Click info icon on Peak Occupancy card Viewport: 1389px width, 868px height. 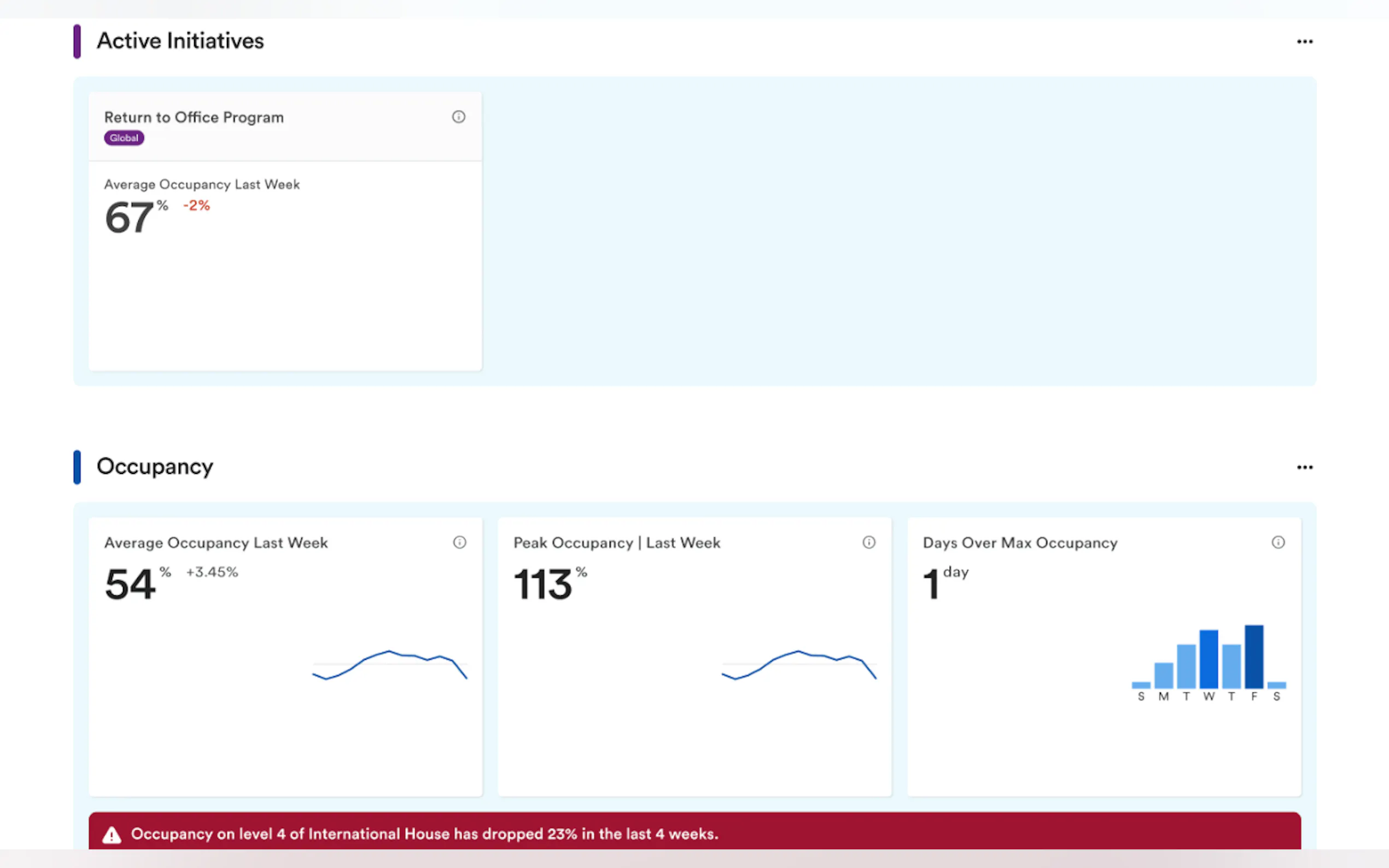click(868, 542)
